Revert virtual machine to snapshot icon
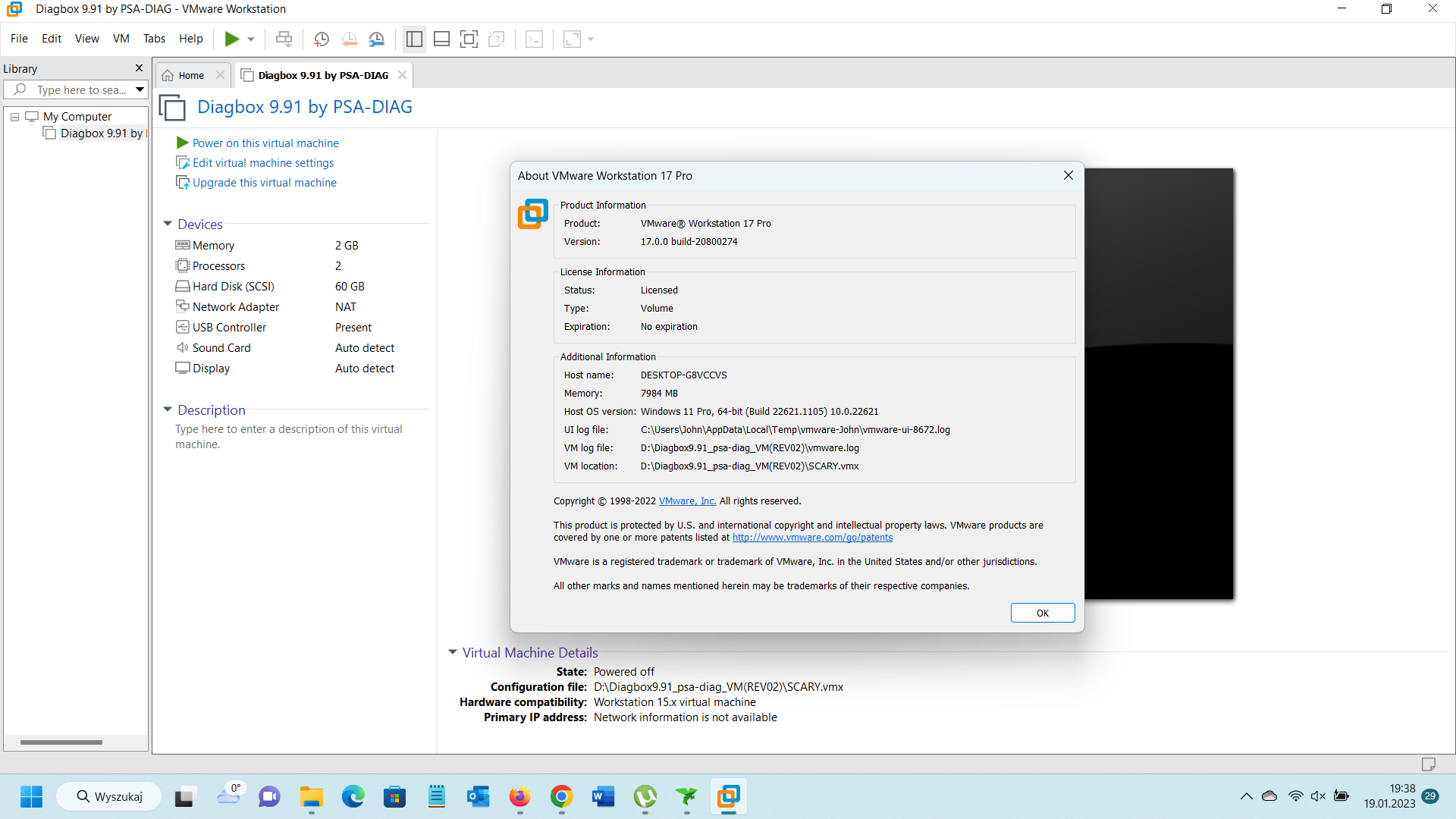 tap(349, 39)
